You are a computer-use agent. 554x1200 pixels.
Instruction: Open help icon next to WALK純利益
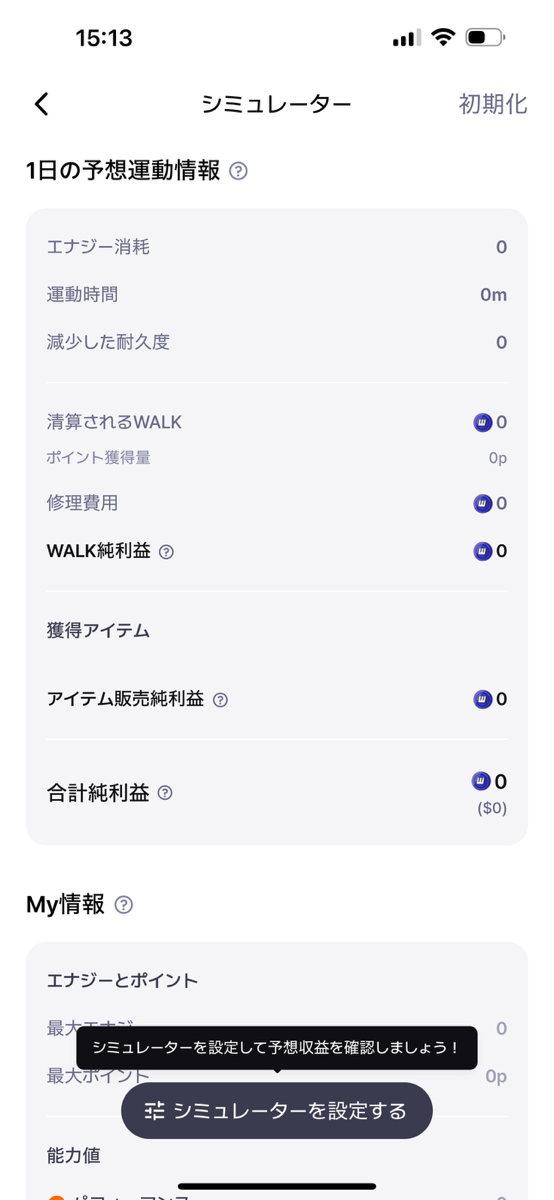tap(166, 551)
